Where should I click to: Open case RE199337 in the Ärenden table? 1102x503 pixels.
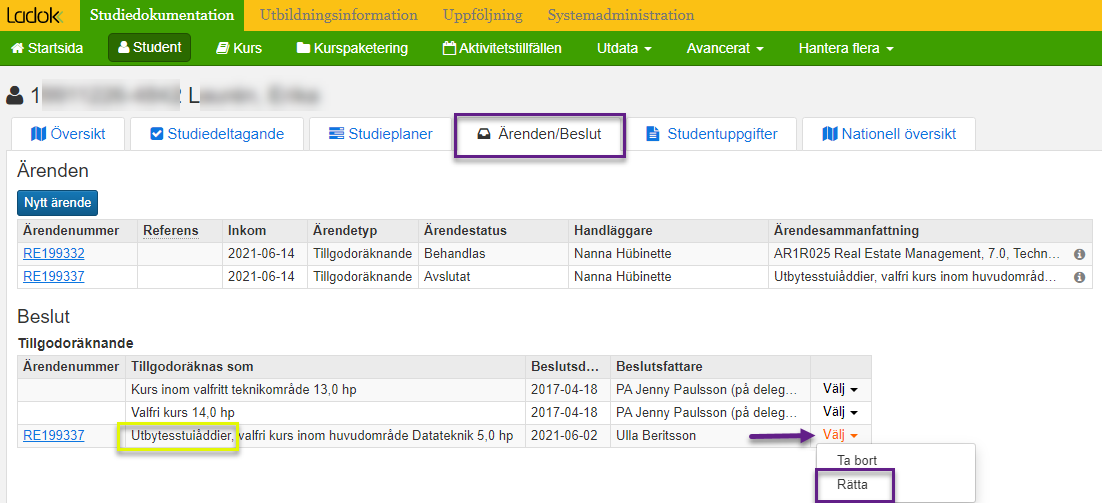[x=54, y=277]
